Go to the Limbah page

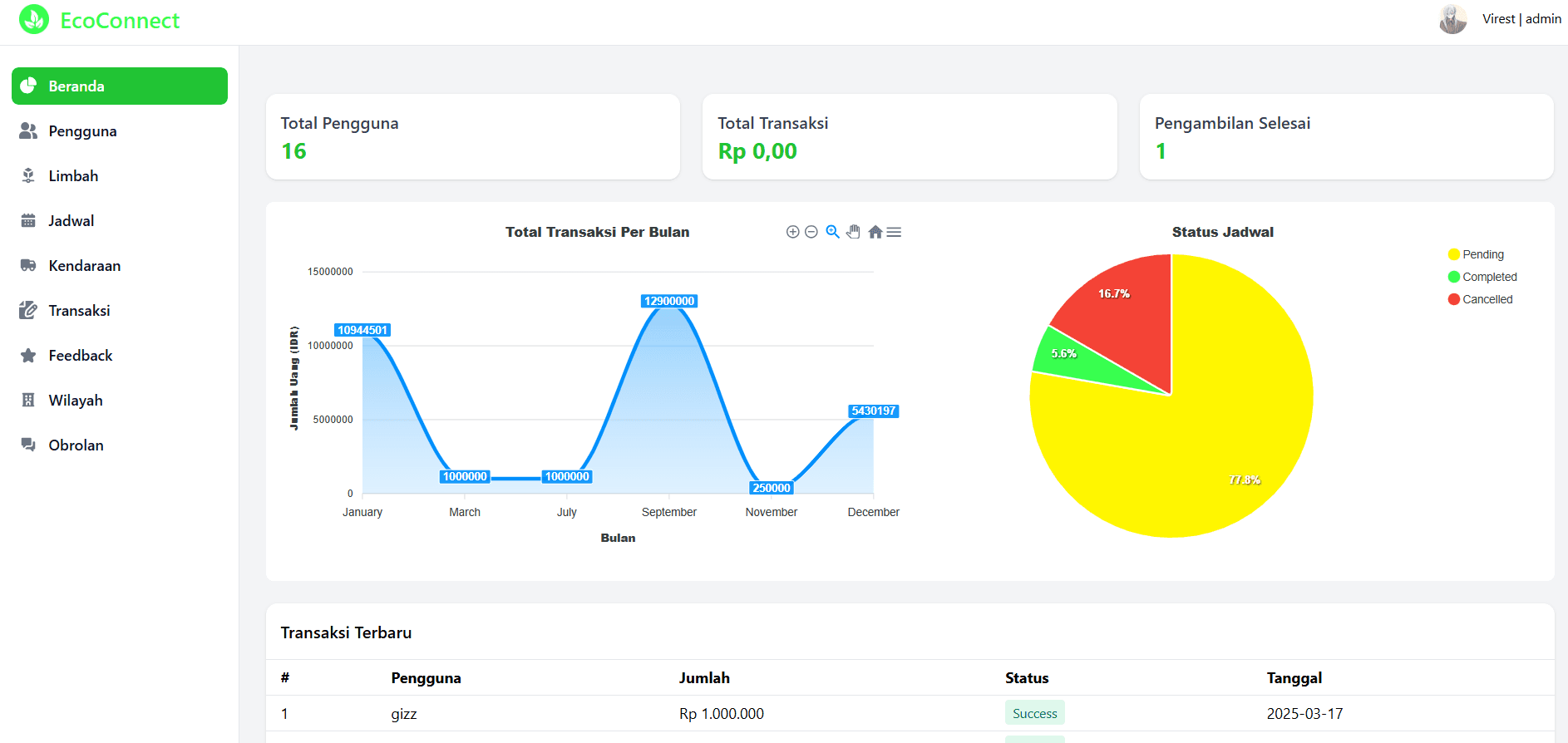(x=73, y=176)
